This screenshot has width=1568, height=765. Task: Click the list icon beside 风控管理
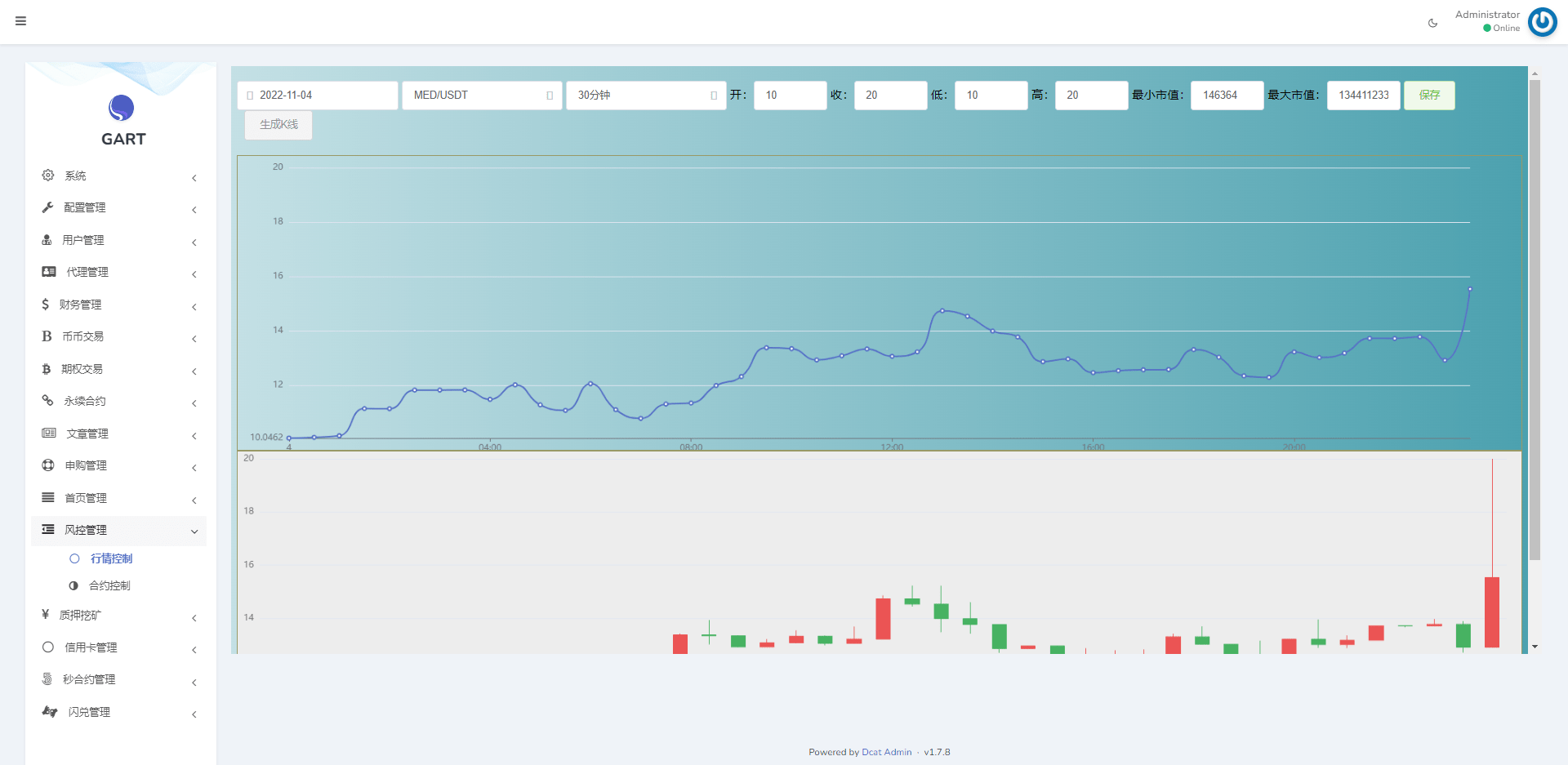point(48,530)
